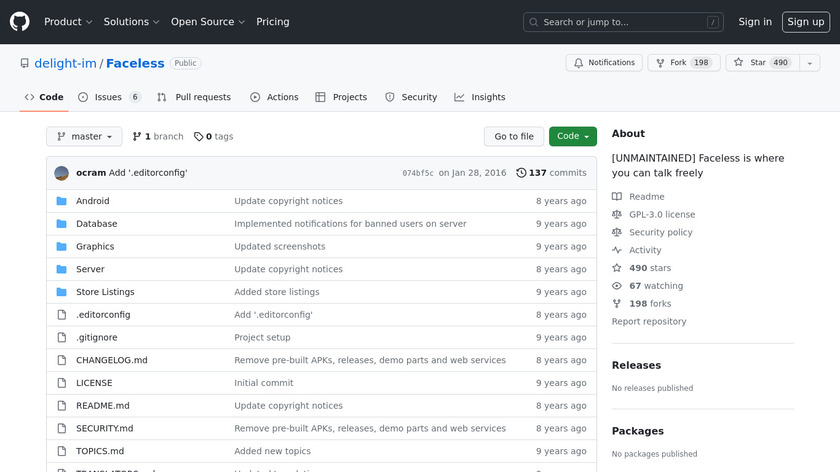View the 0 tags link

pyautogui.click(x=213, y=137)
